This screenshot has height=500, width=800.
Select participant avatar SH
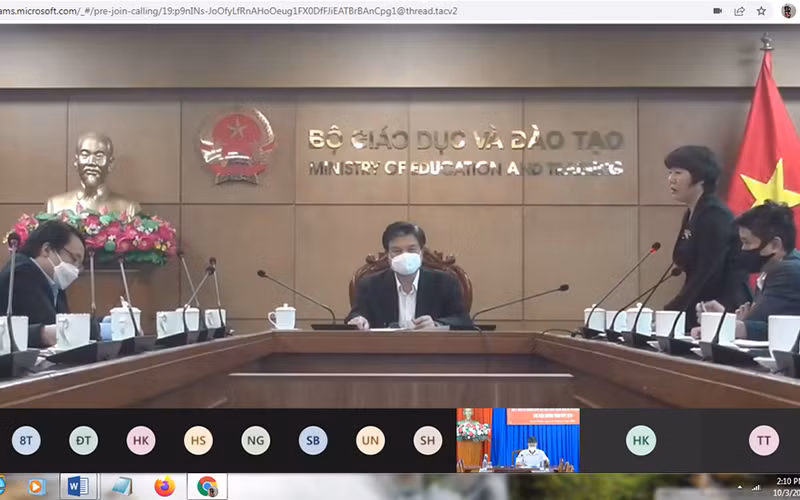[428, 440]
